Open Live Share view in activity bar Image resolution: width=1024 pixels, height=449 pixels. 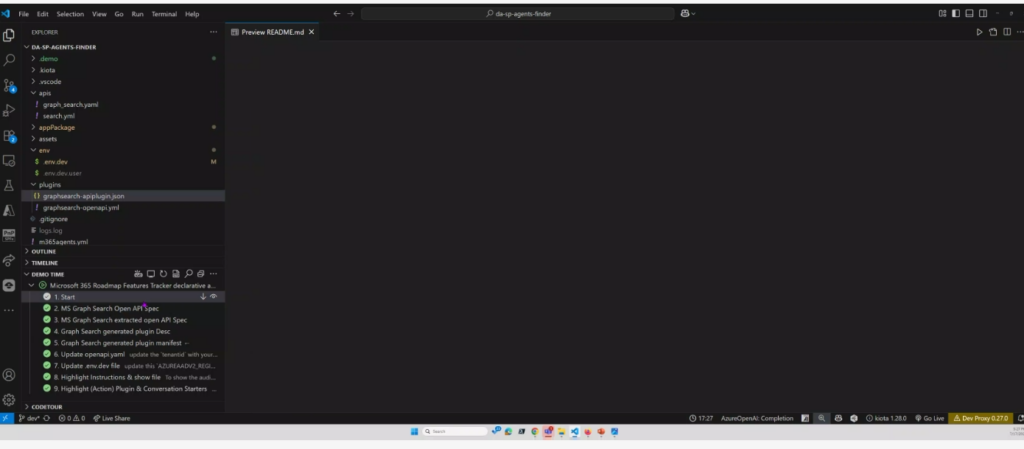(x=9, y=260)
